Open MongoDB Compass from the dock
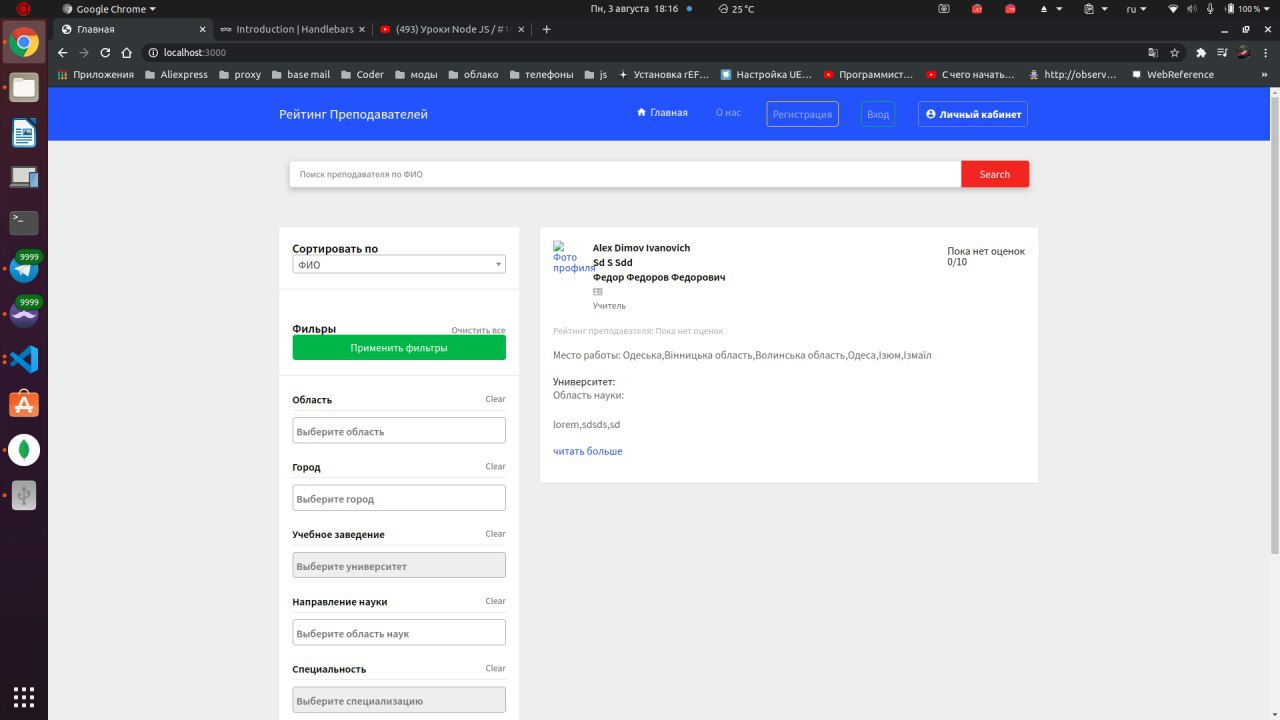Image resolution: width=1280 pixels, height=720 pixels. [24, 450]
